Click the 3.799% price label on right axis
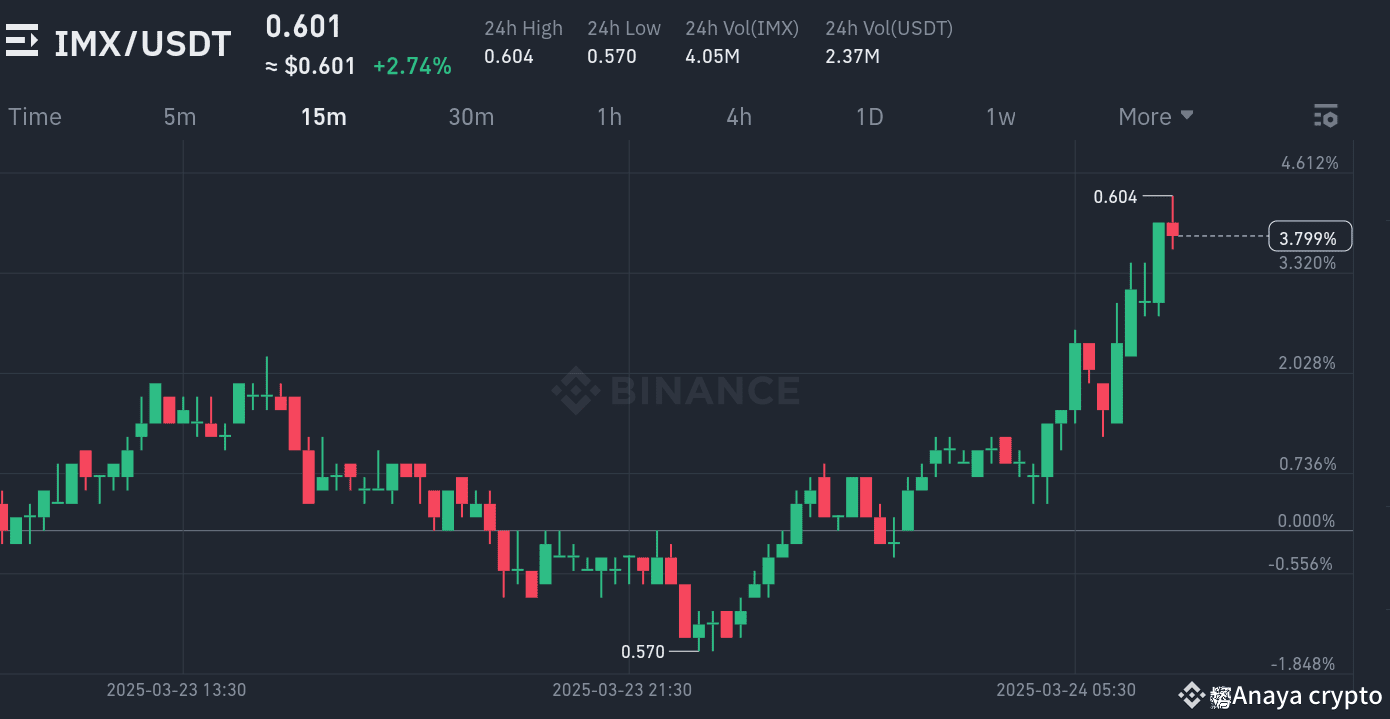 (1309, 237)
